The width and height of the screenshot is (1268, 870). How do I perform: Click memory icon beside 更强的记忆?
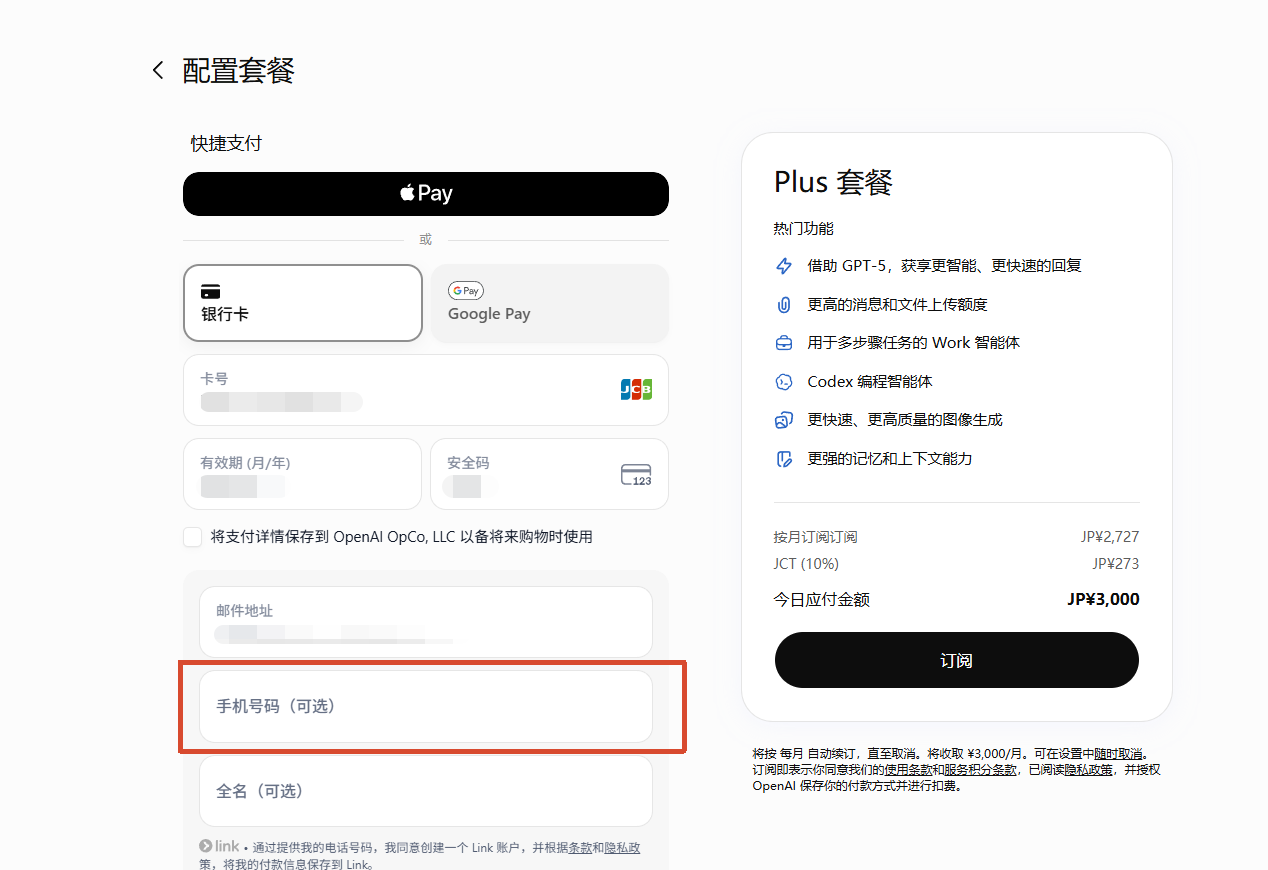tap(784, 459)
